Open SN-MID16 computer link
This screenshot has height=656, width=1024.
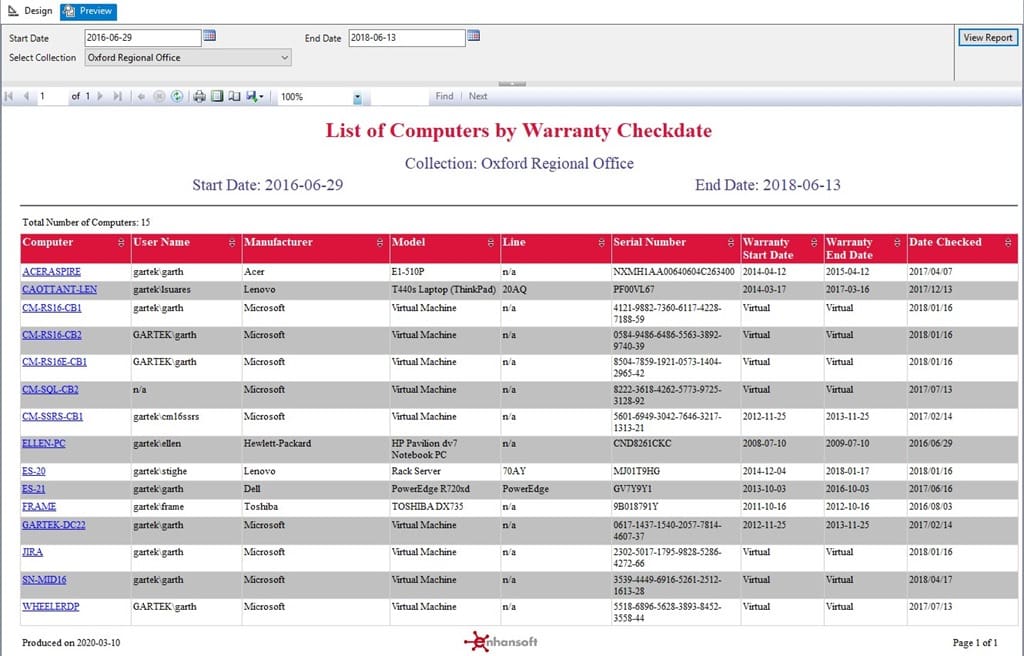(44, 580)
